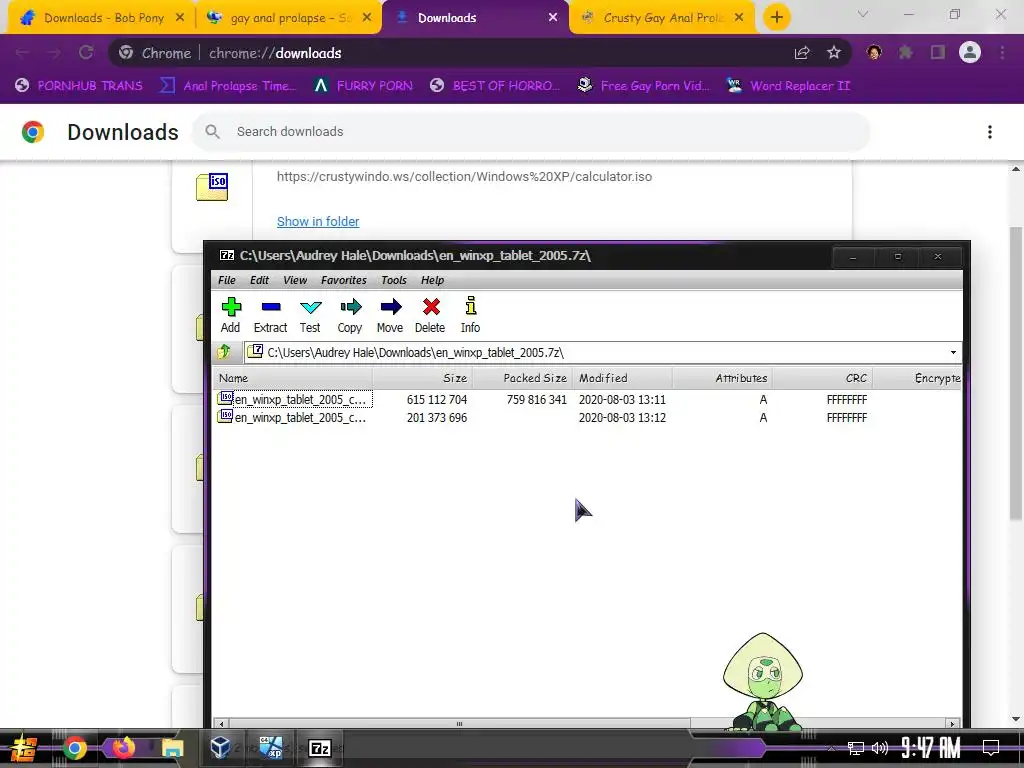Open the Tools menu in 7-Zip
This screenshot has height=768, width=1024.
pyautogui.click(x=394, y=280)
